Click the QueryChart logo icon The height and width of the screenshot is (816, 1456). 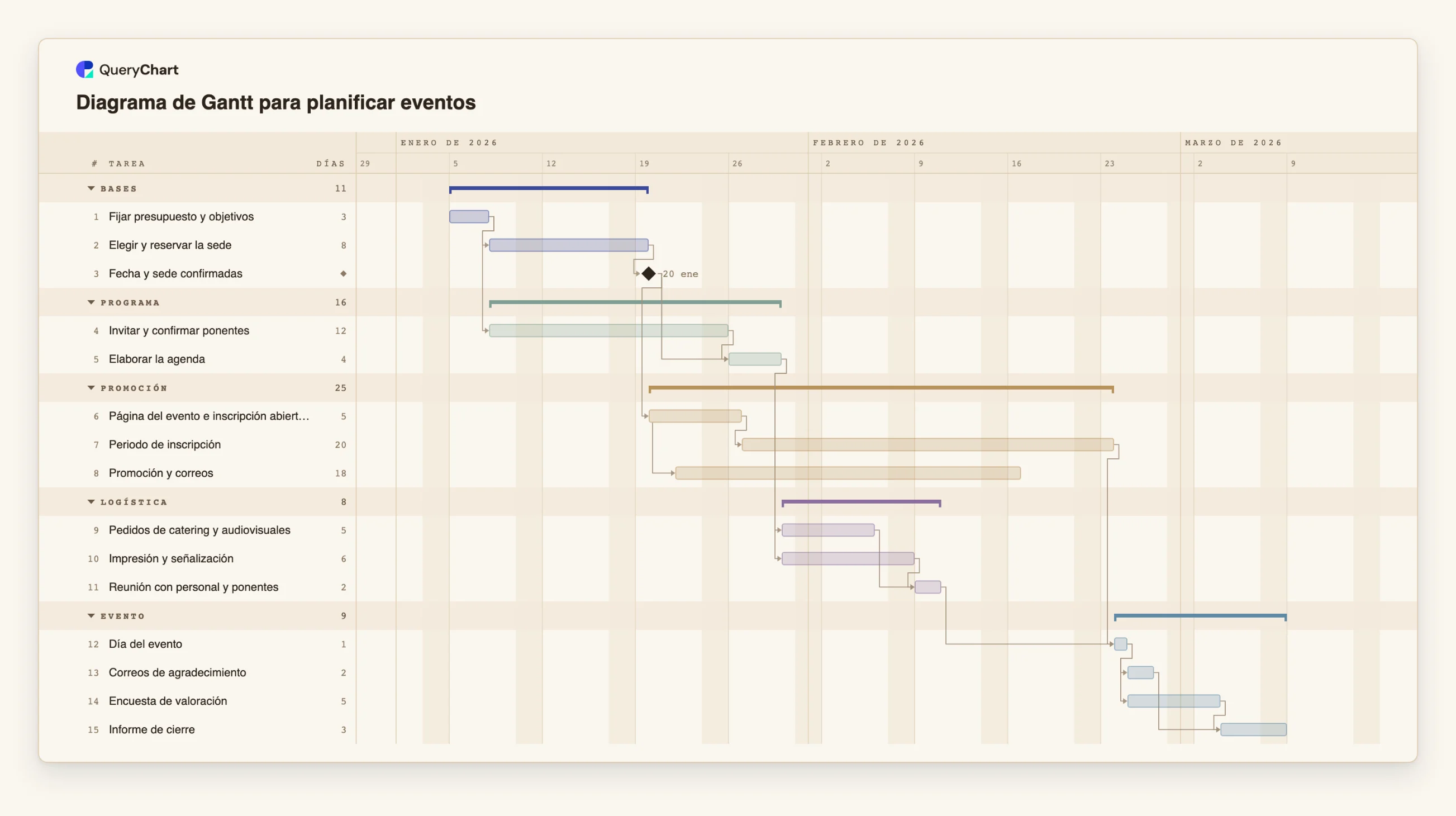pos(84,69)
